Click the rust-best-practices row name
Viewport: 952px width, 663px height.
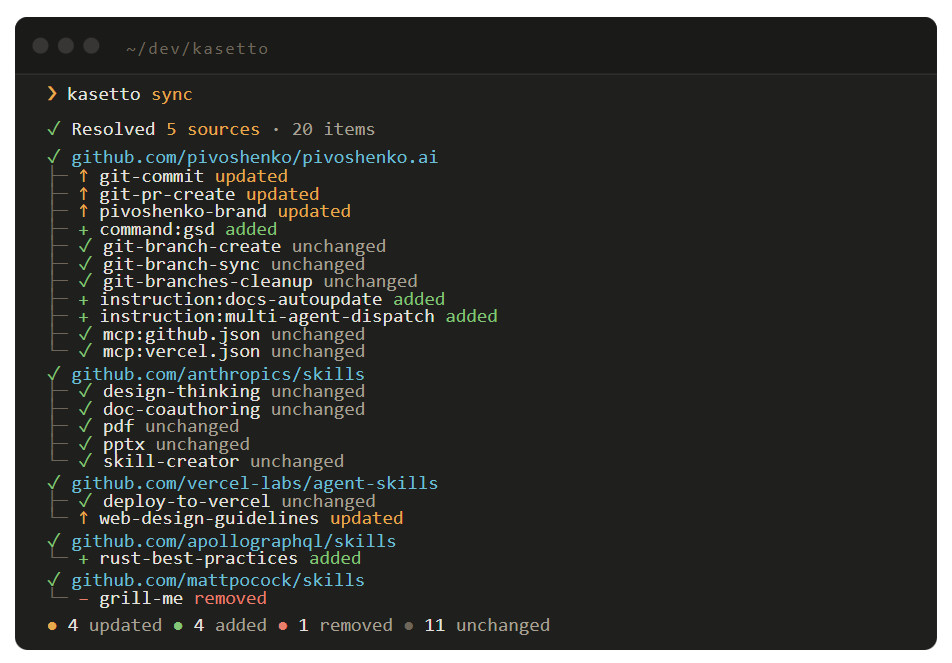tap(199, 559)
